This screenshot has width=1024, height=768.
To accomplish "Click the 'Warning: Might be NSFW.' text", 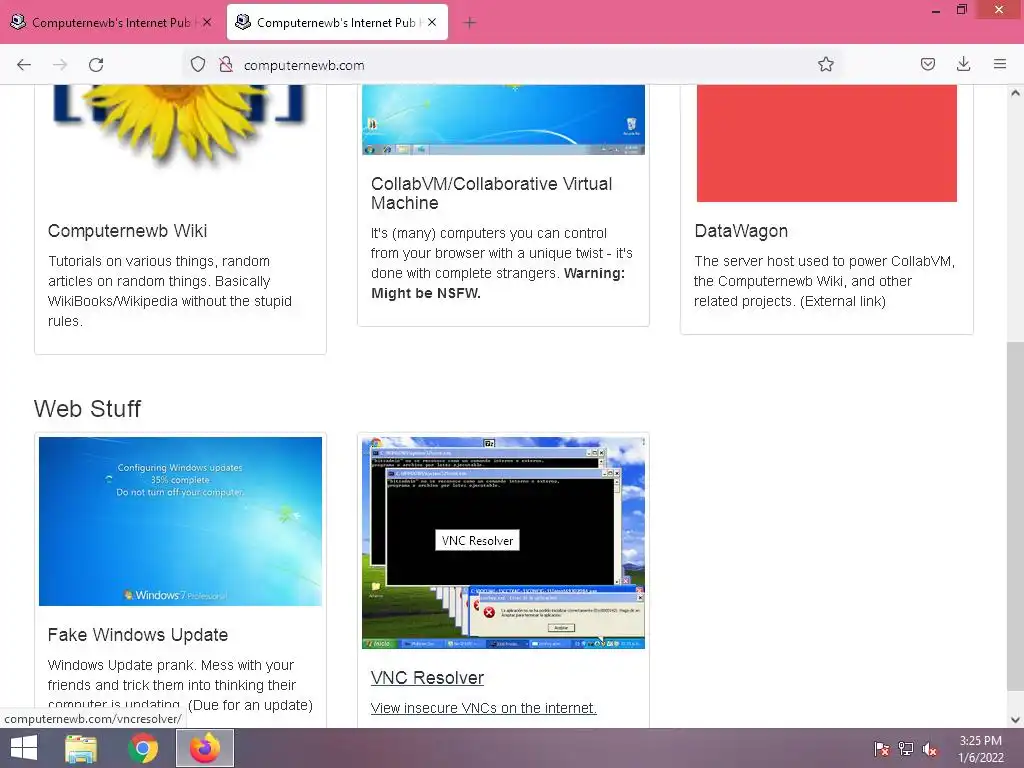I will [x=498, y=283].
